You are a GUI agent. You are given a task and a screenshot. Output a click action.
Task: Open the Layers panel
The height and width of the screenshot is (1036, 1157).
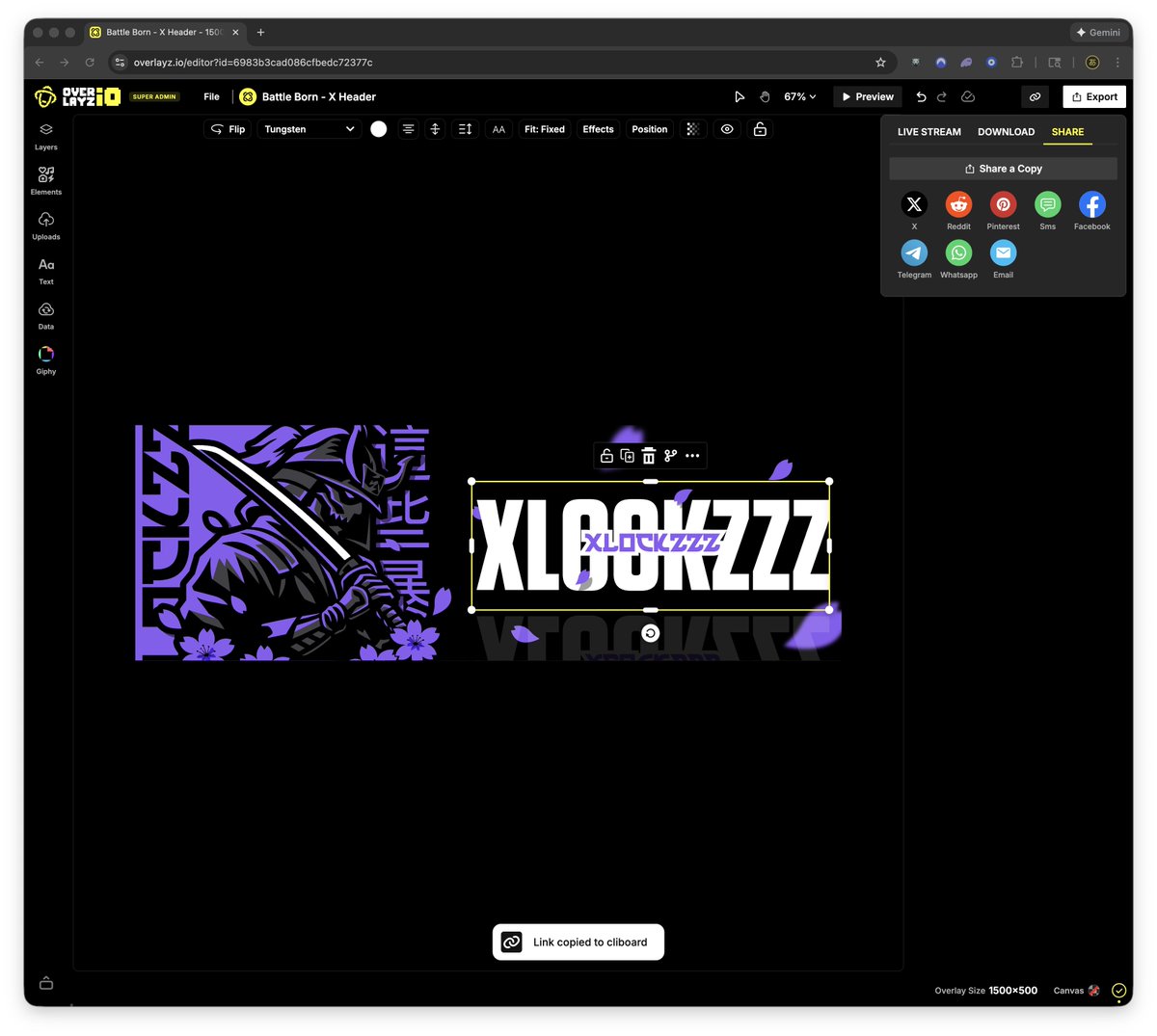[45, 136]
